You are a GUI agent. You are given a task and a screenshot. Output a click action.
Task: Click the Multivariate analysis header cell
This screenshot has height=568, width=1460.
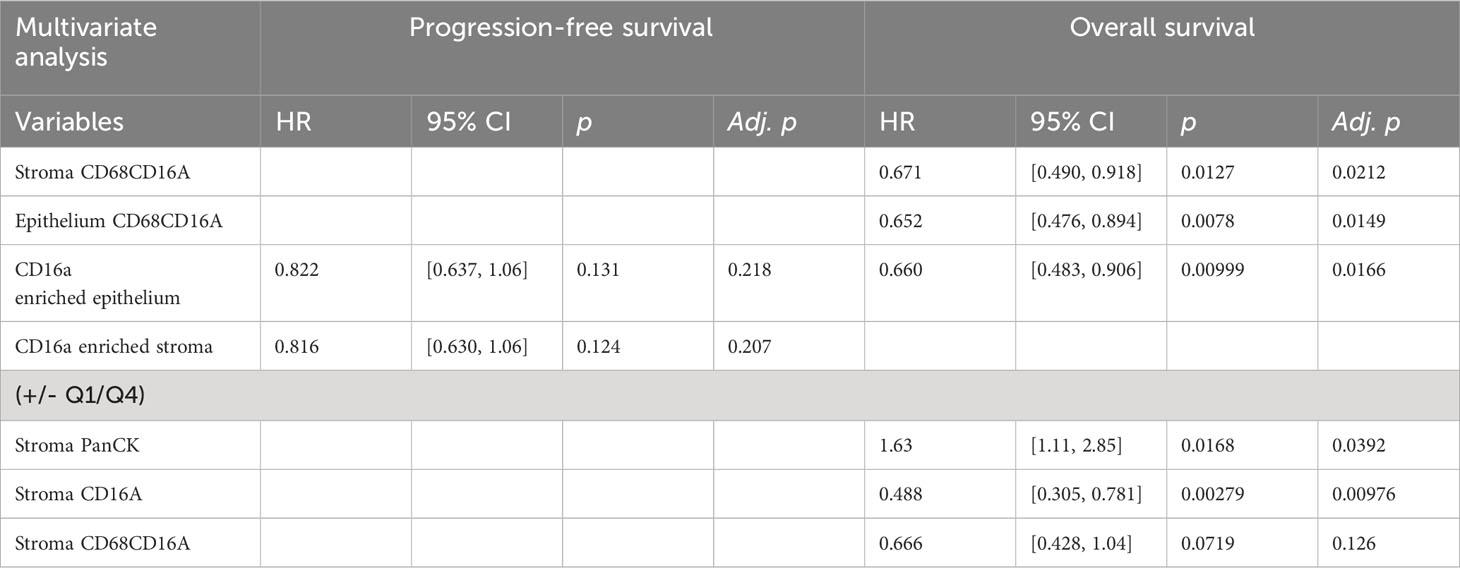130,48
